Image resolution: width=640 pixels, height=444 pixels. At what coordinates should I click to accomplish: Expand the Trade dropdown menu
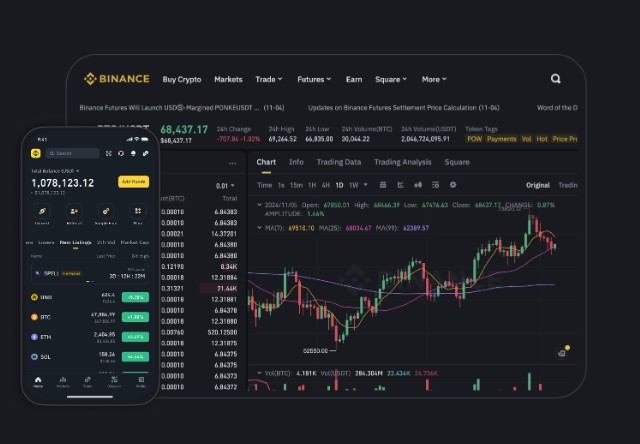pyautogui.click(x=269, y=79)
